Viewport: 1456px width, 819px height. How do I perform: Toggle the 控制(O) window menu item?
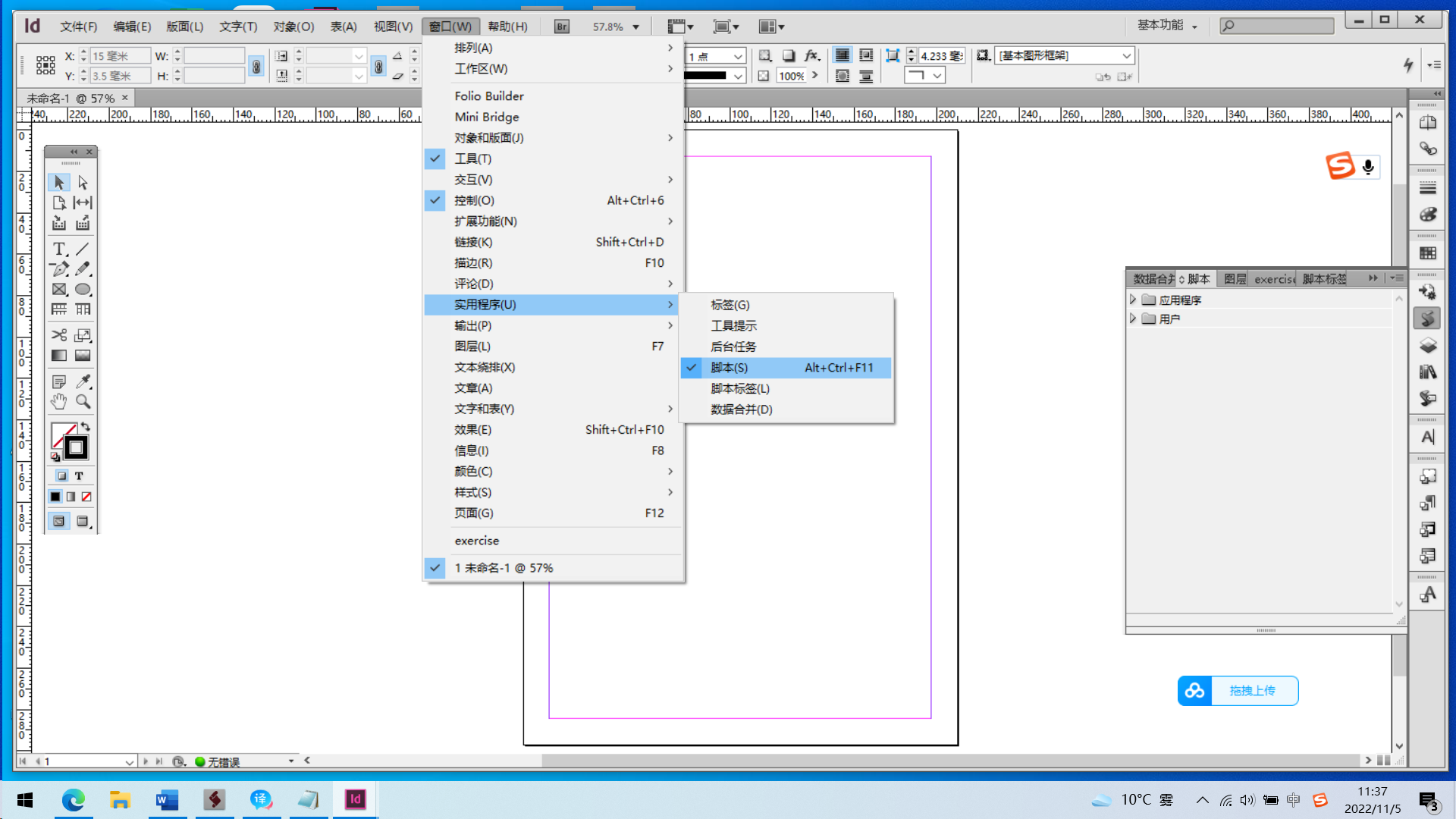(554, 200)
